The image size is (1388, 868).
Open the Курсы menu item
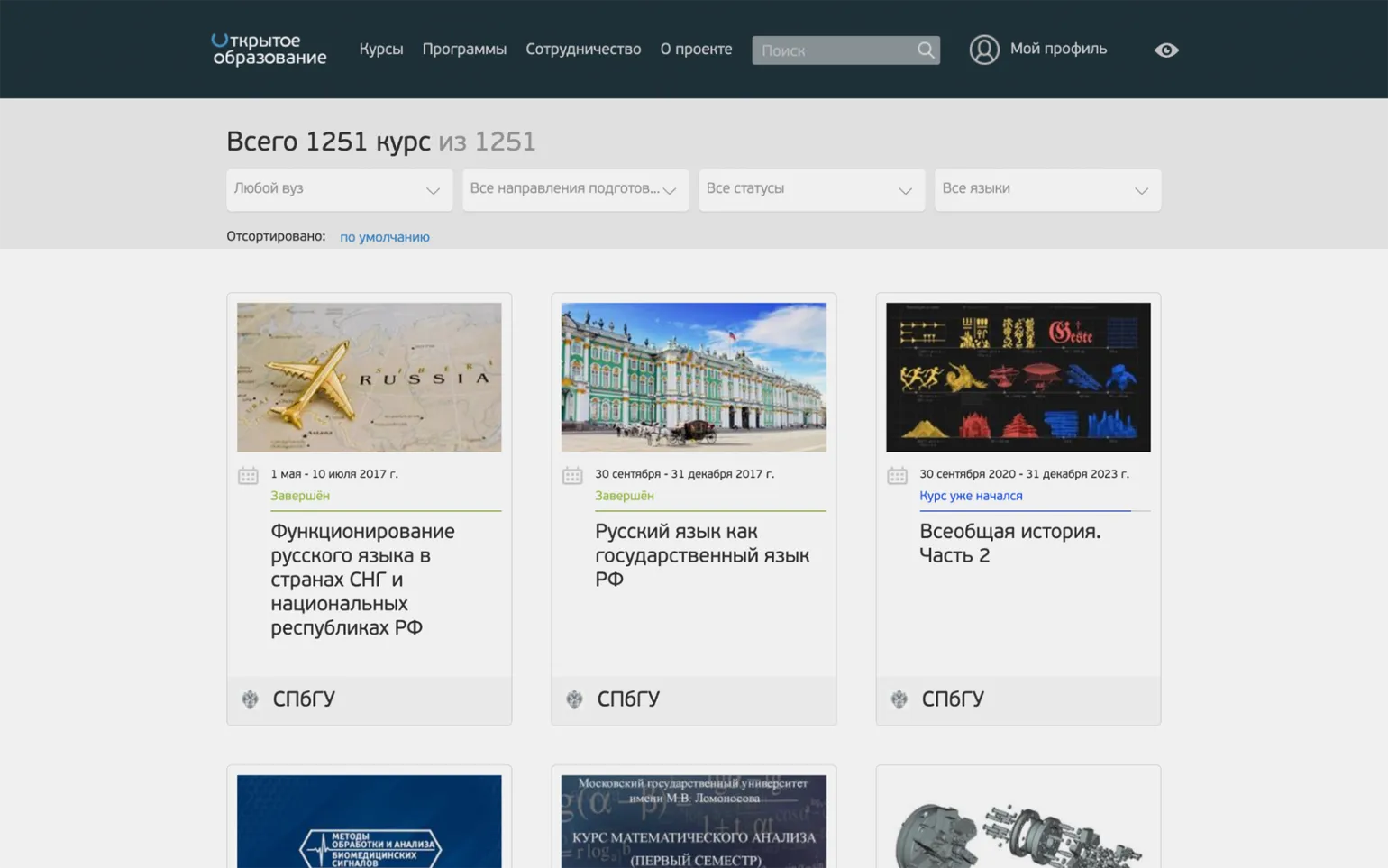pyautogui.click(x=380, y=50)
